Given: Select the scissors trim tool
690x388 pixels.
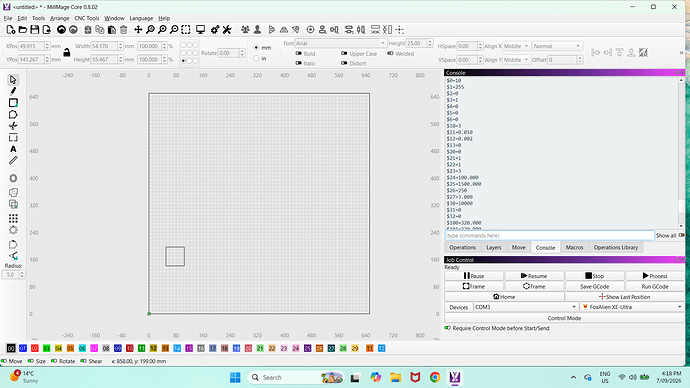Looking at the screenshot, I should 13,126.
